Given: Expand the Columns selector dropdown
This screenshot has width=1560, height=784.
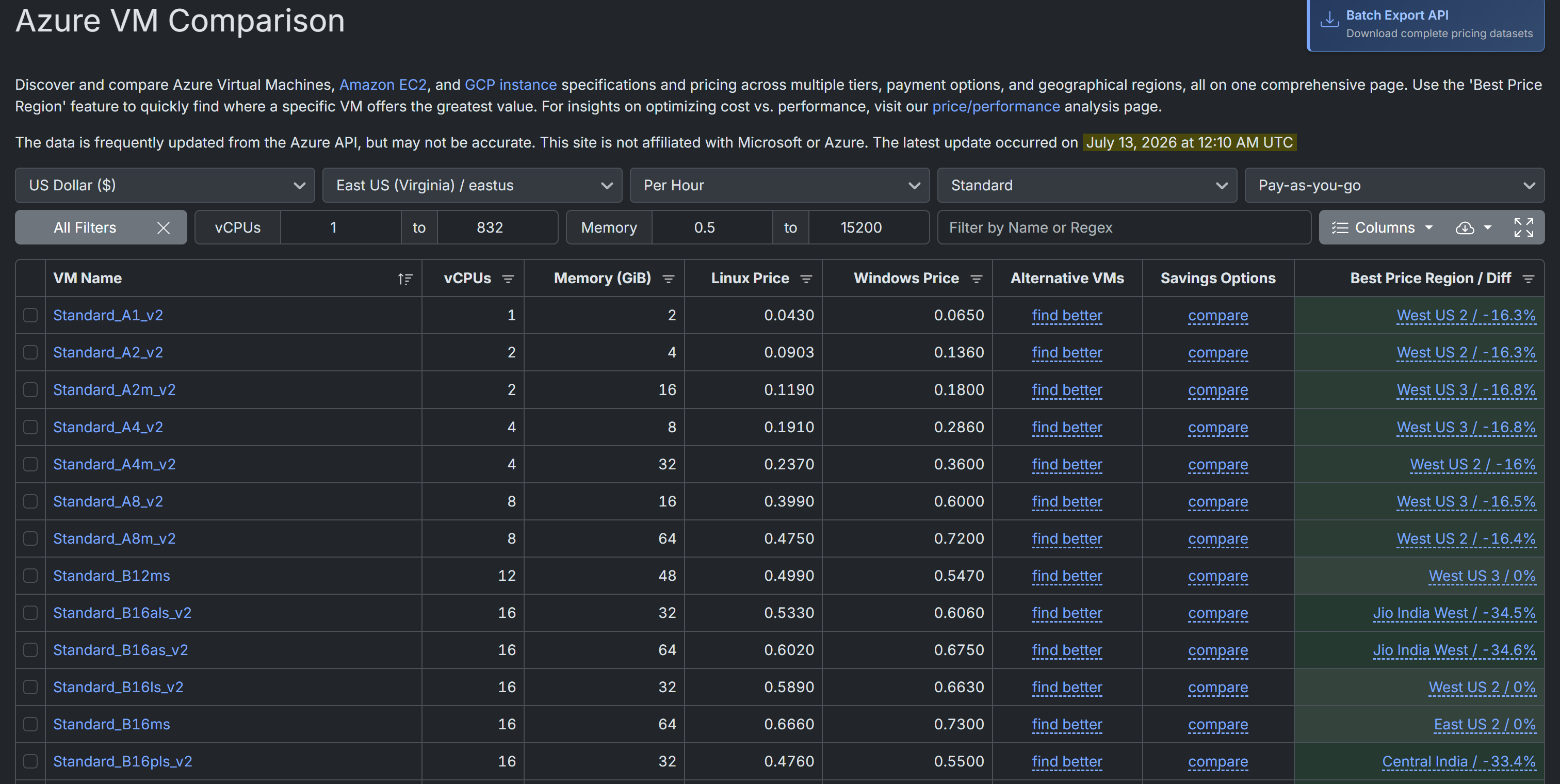Looking at the screenshot, I should point(1382,227).
